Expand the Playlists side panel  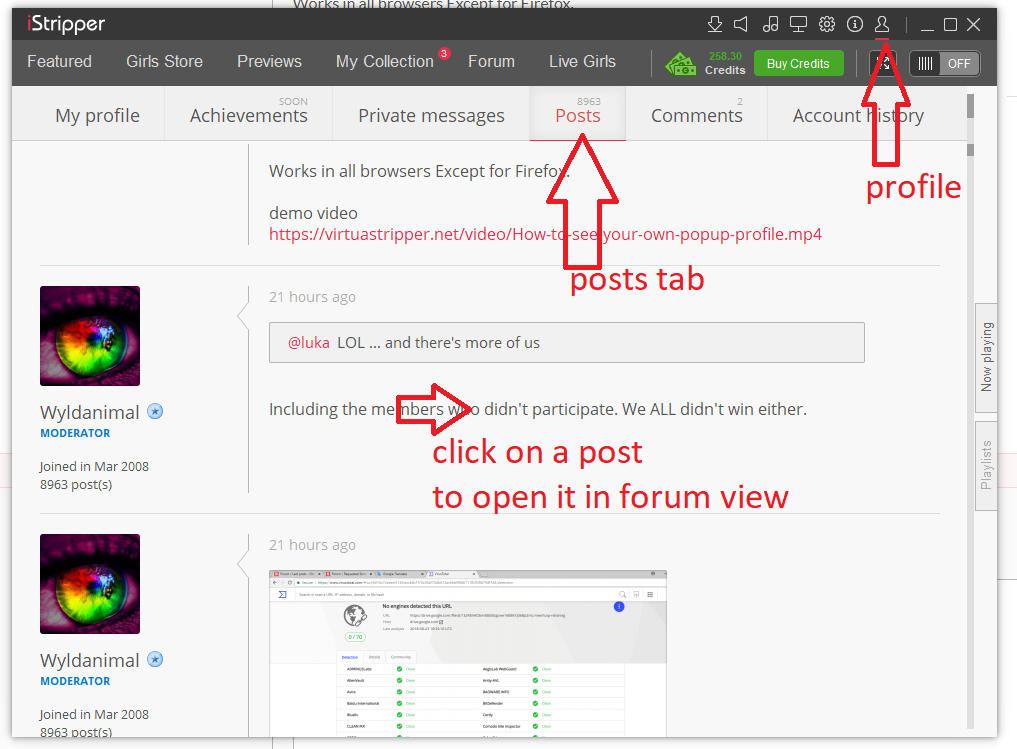tap(986, 465)
